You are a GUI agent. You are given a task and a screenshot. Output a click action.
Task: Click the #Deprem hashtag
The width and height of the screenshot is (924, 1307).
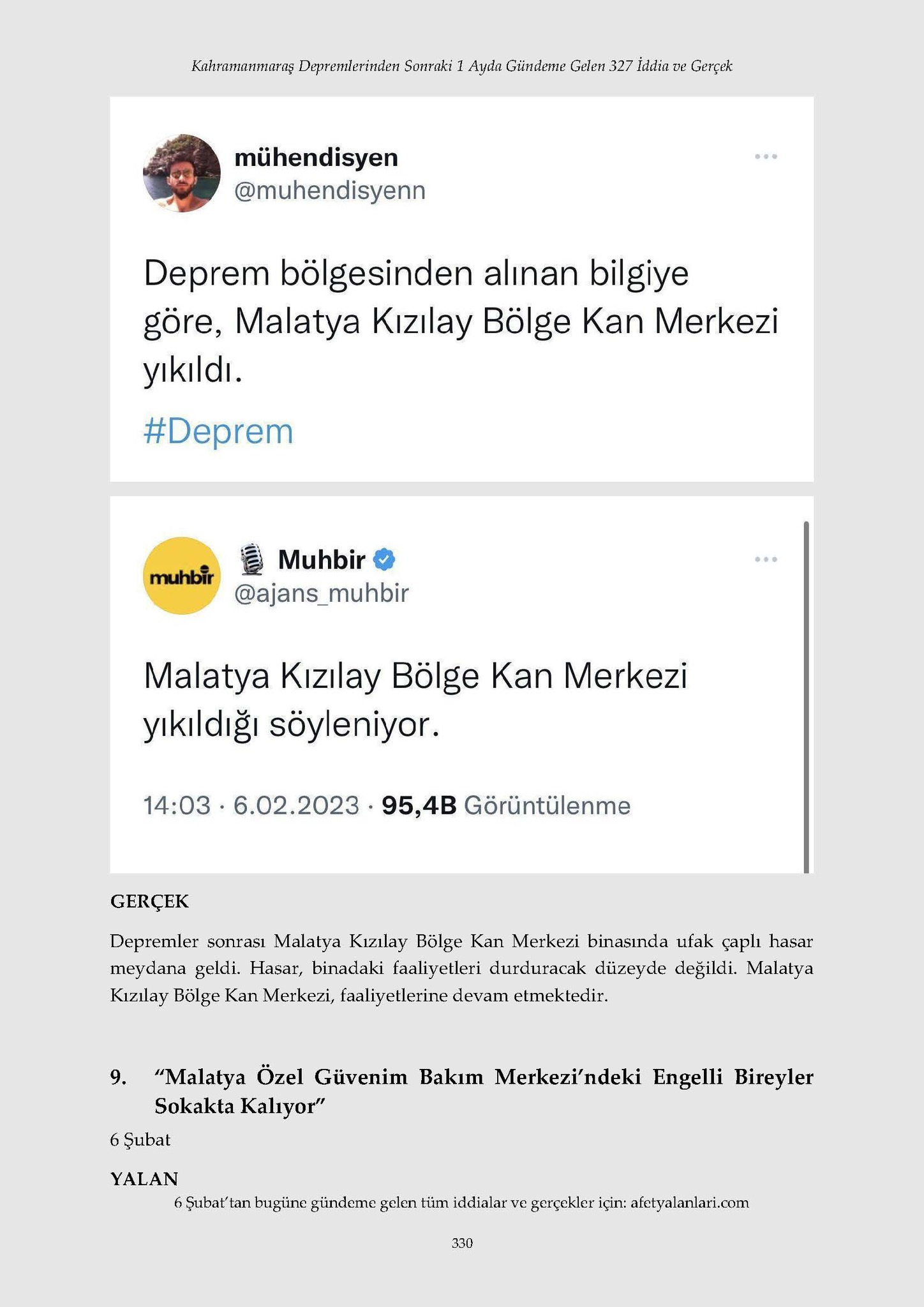[218, 431]
